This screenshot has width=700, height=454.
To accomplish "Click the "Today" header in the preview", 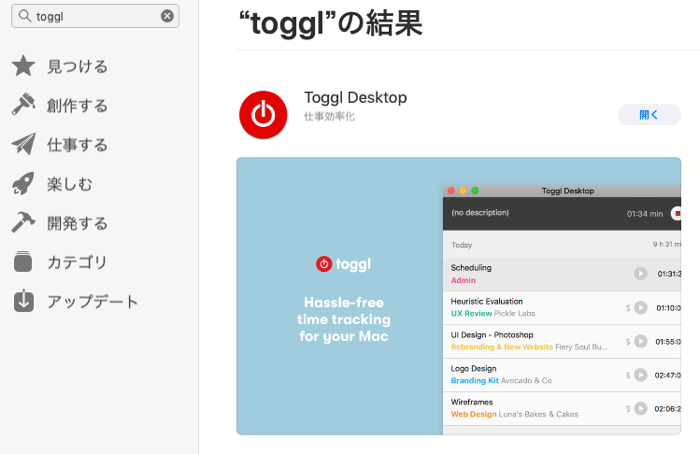I will (x=462, y=245).
